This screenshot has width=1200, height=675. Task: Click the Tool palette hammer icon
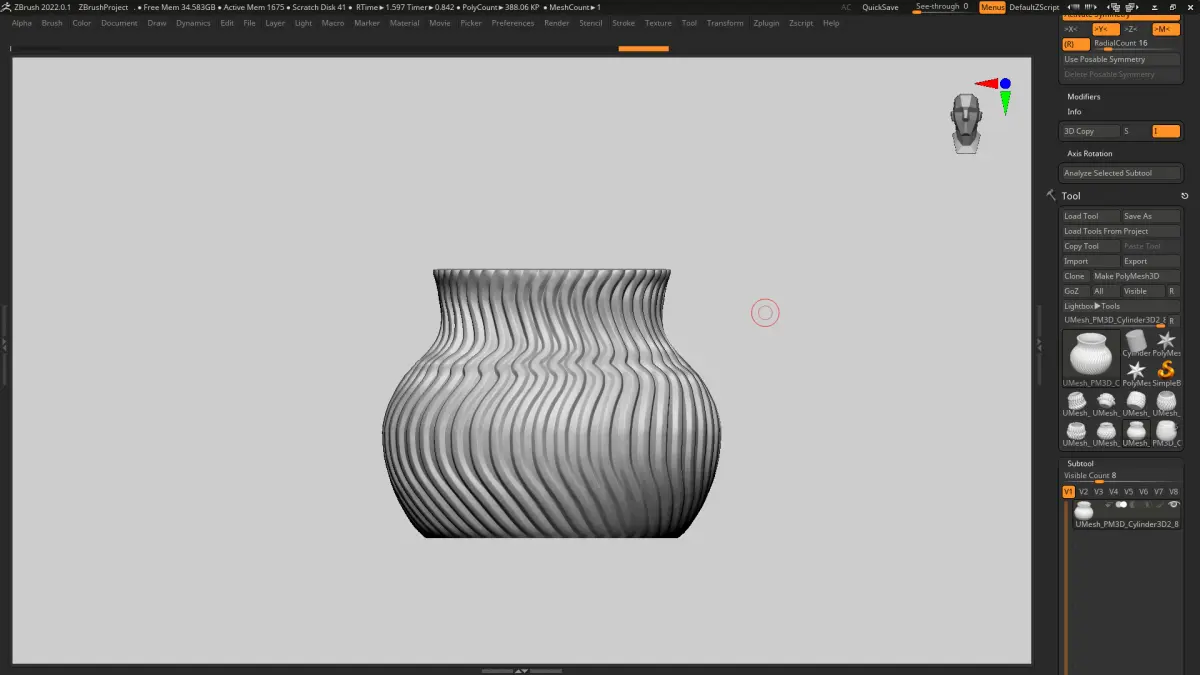pyautogui.click(x=1051, y=195)
